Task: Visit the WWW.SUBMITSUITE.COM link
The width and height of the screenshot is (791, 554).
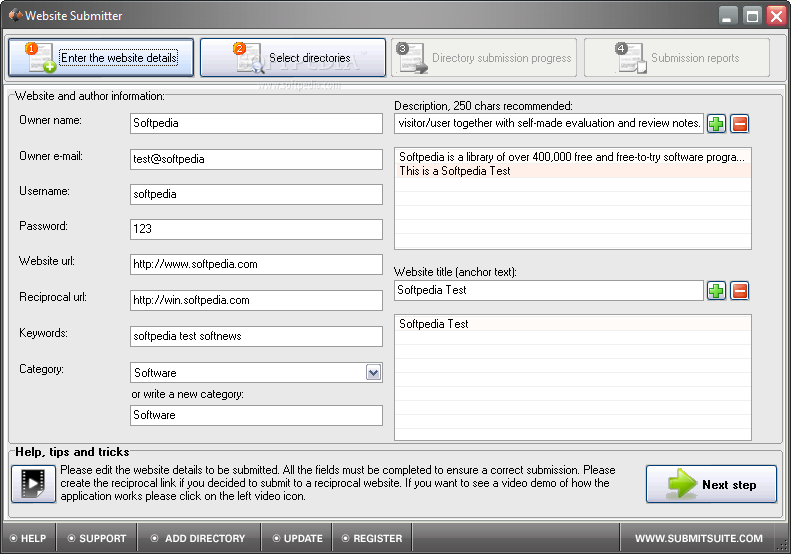Action: 699,538
